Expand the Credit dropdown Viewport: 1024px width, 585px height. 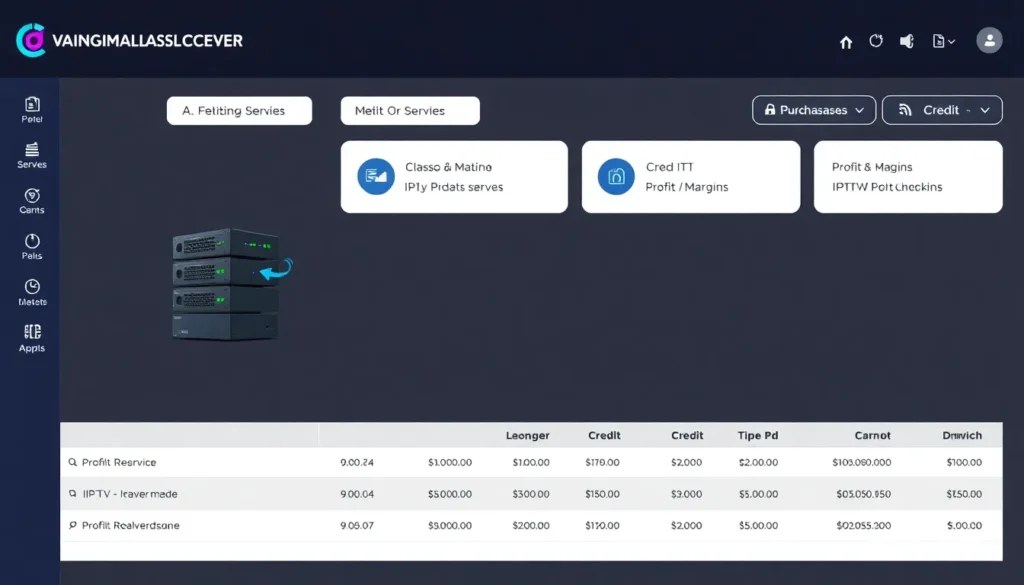click(942, 110)
